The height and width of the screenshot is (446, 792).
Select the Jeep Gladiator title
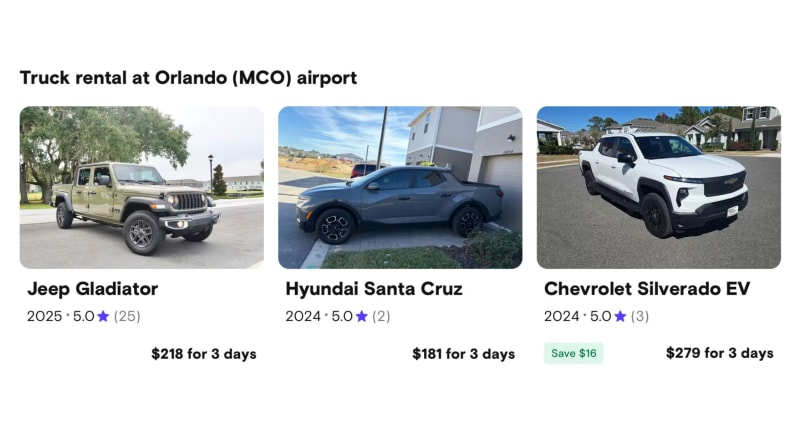coord(92,289)
